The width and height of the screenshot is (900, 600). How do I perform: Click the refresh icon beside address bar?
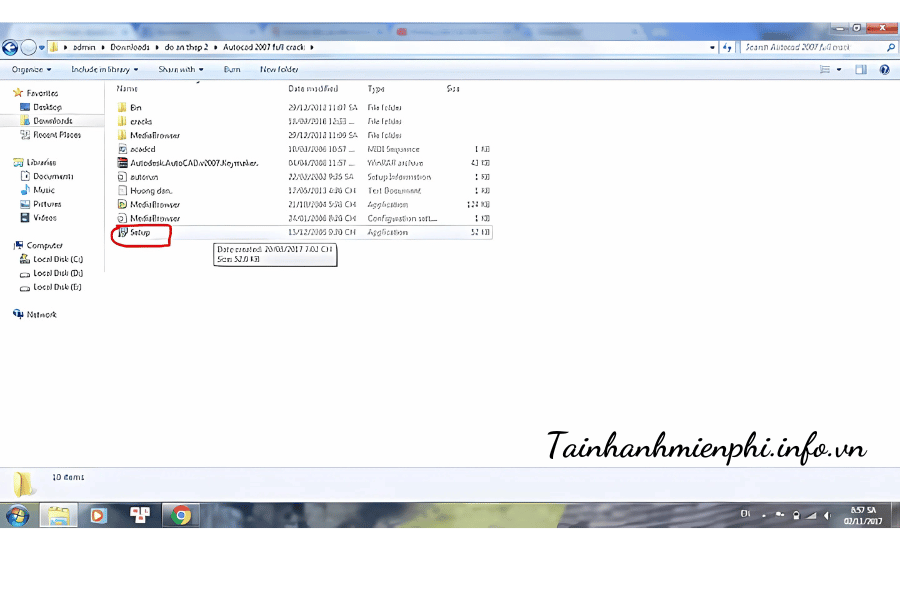pyautogui.click(x=727, y=47)
